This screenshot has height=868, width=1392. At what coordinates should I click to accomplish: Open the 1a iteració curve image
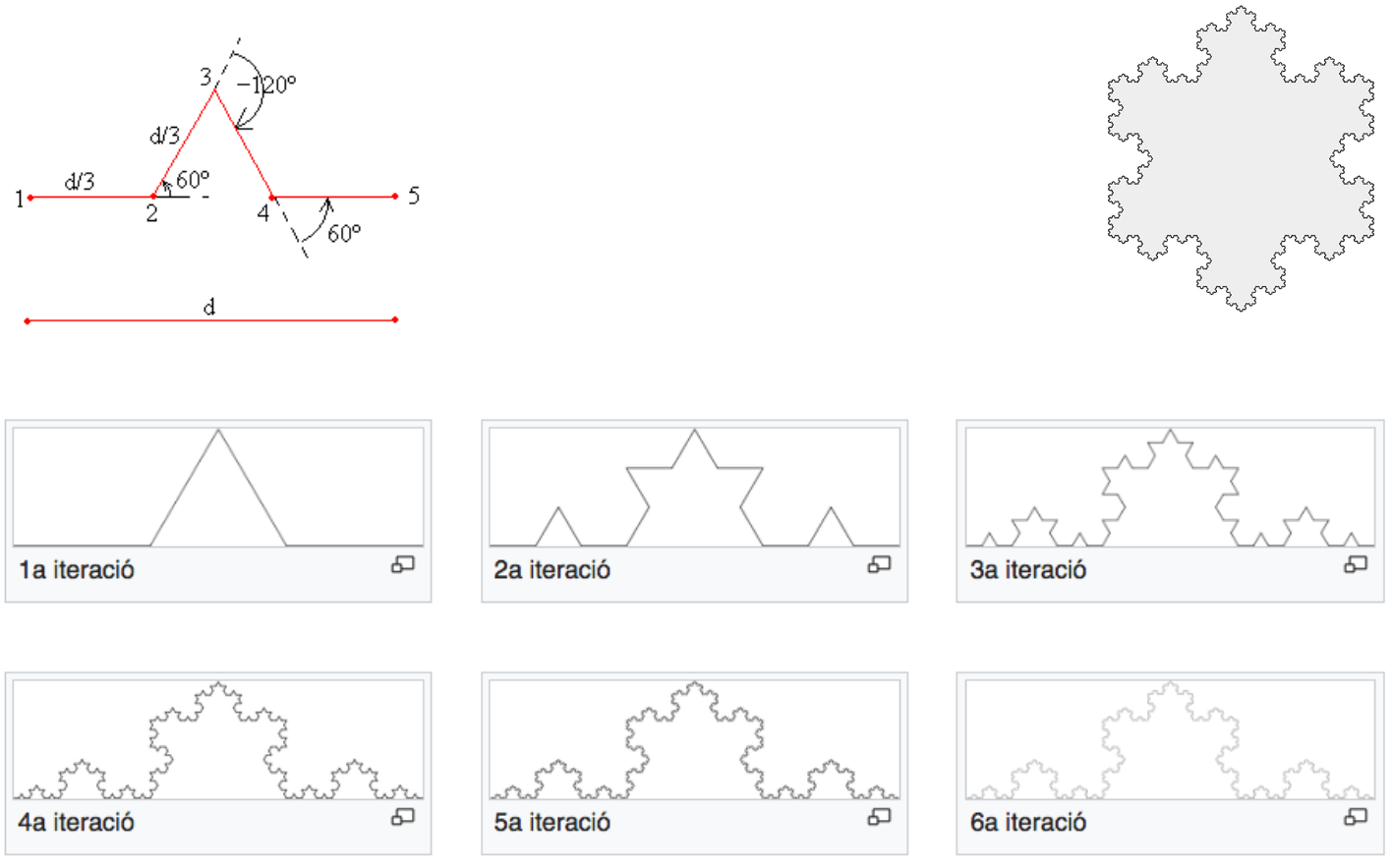(218, 487)
